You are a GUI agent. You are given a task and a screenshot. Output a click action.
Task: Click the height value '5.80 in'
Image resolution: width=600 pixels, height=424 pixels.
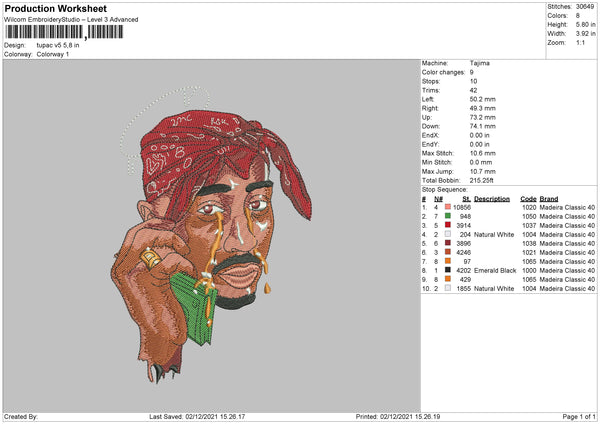(x=585, y=24)
